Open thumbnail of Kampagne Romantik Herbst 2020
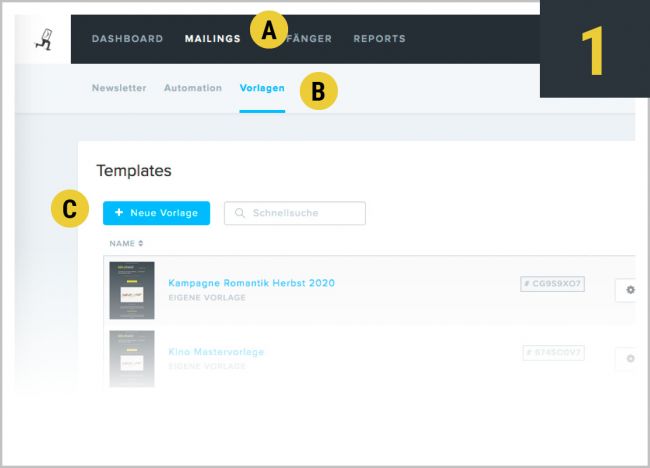Screen dimensions: 650x468 (132, 290)
